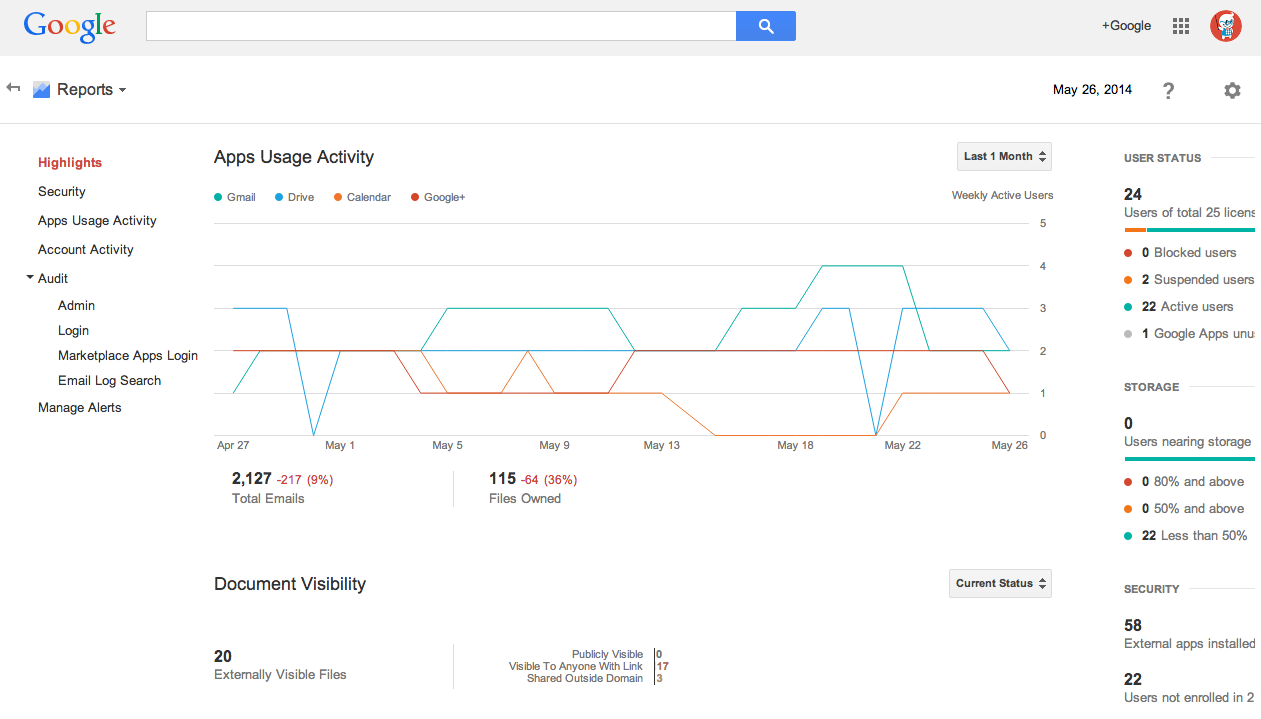Select Account Activity in the sidebar
Image resolution: width=1261 pixels, height=719 pixels.
[x=86, y=249]
